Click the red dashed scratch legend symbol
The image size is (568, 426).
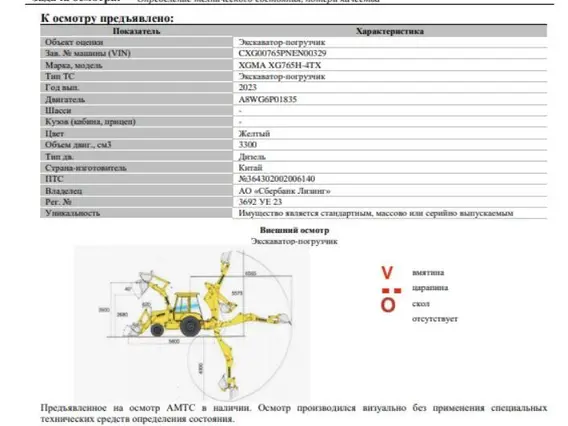point(392,291)
